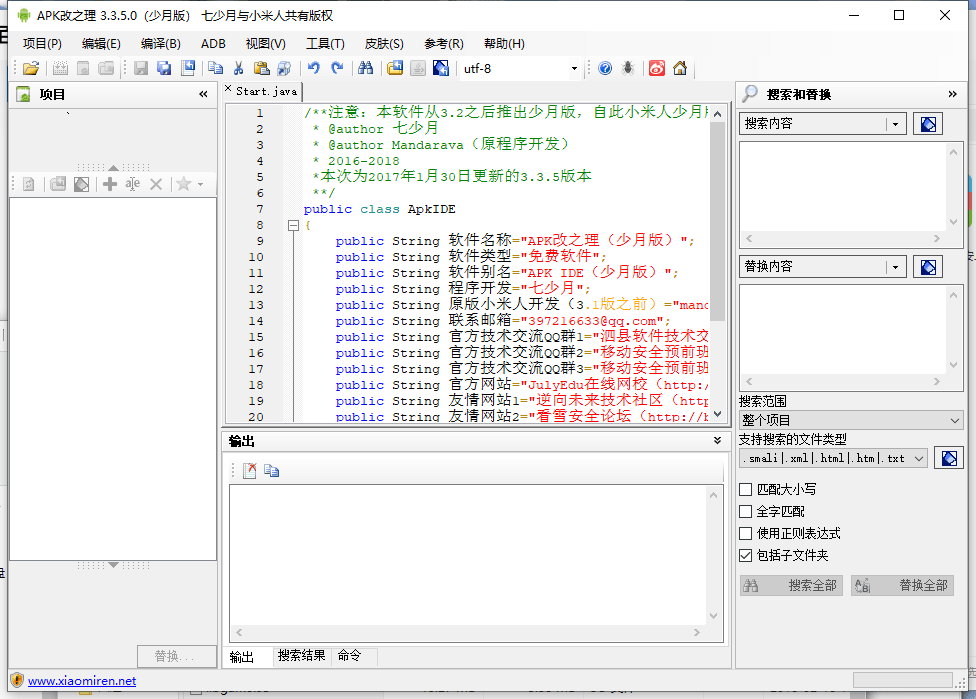This screenshot has height=699, width=976.
Task: Open search with the binoculars toolbar icon
Action: coord(365,68)
